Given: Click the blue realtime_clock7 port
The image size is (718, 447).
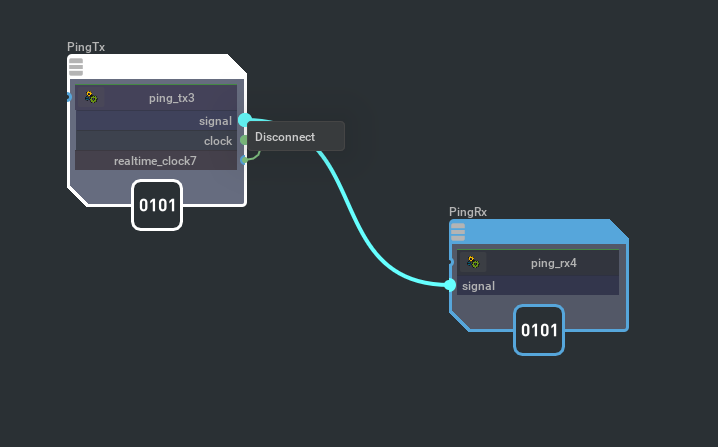Looking at the screenshot, I should 243,160.
